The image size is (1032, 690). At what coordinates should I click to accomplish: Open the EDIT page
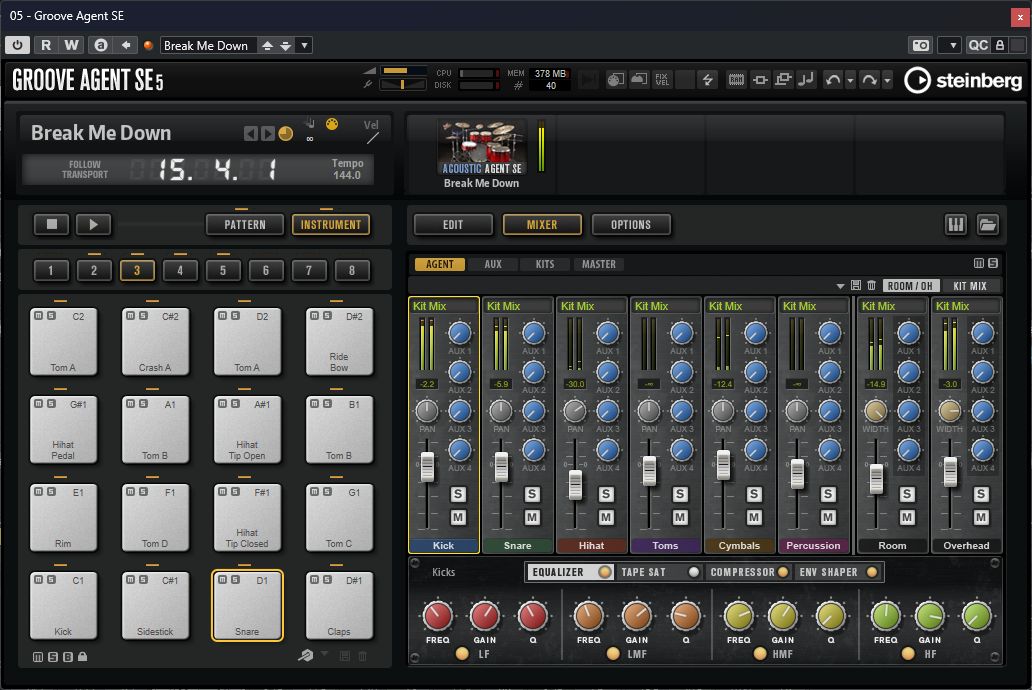click(x=453, y=225)
